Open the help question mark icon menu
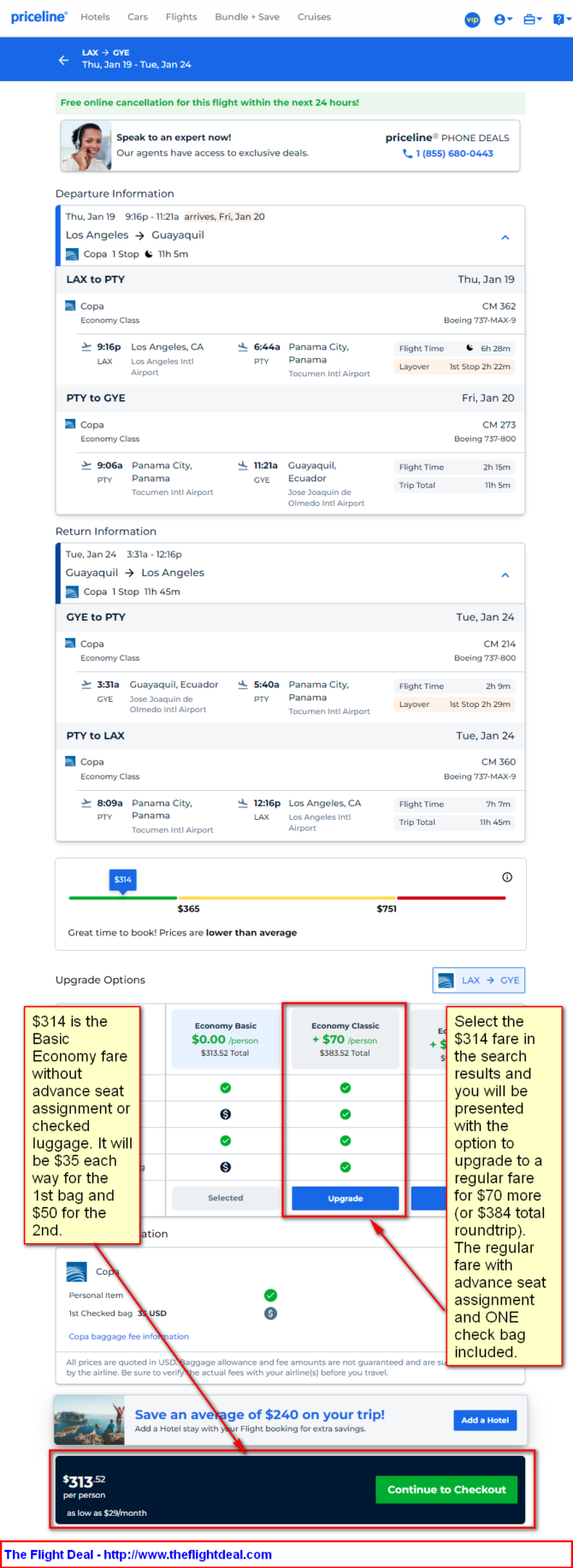Screen dimensions: 573x1568 tap(560, 19)
